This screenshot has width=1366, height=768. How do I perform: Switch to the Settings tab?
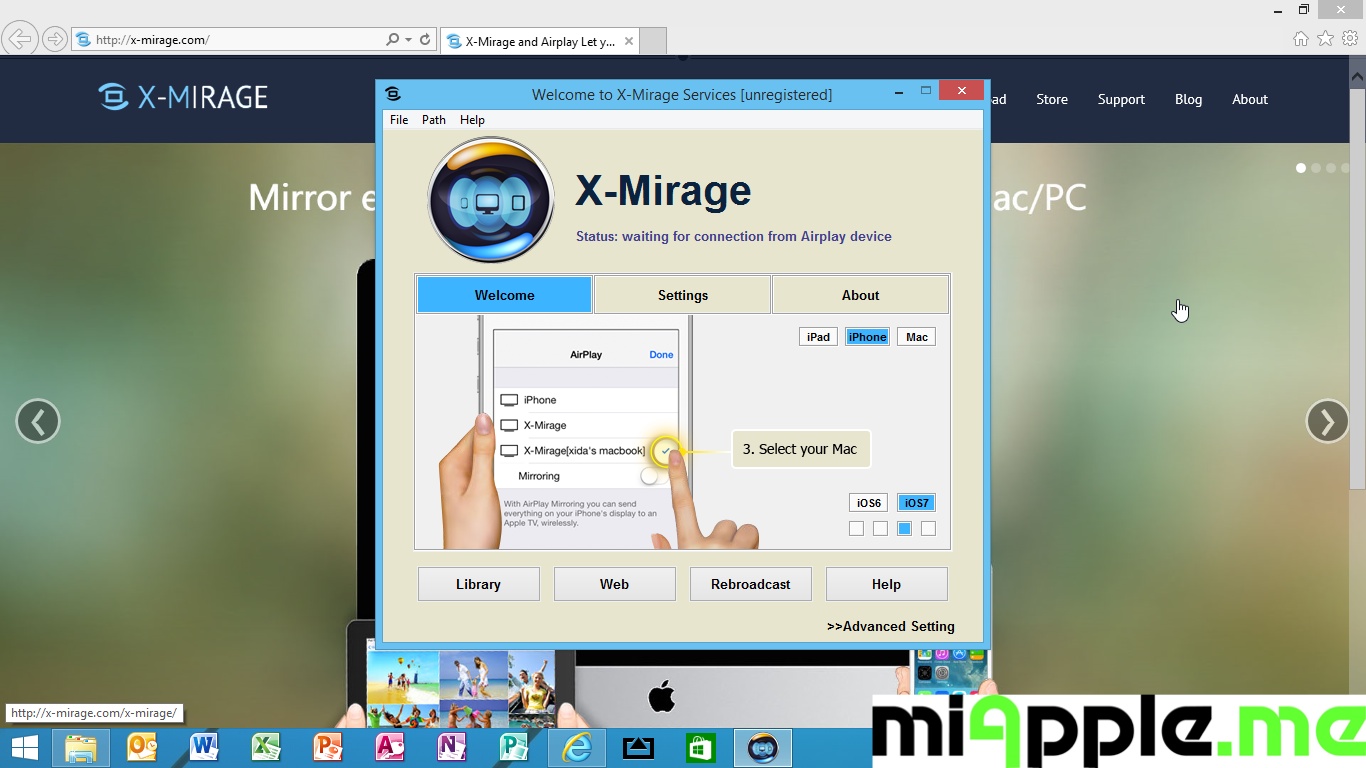point(682,295)
